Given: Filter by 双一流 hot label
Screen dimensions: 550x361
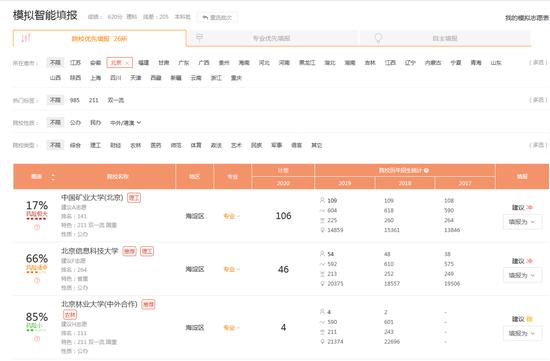Looking at the screenshot, I should click(x=116, y=100).
